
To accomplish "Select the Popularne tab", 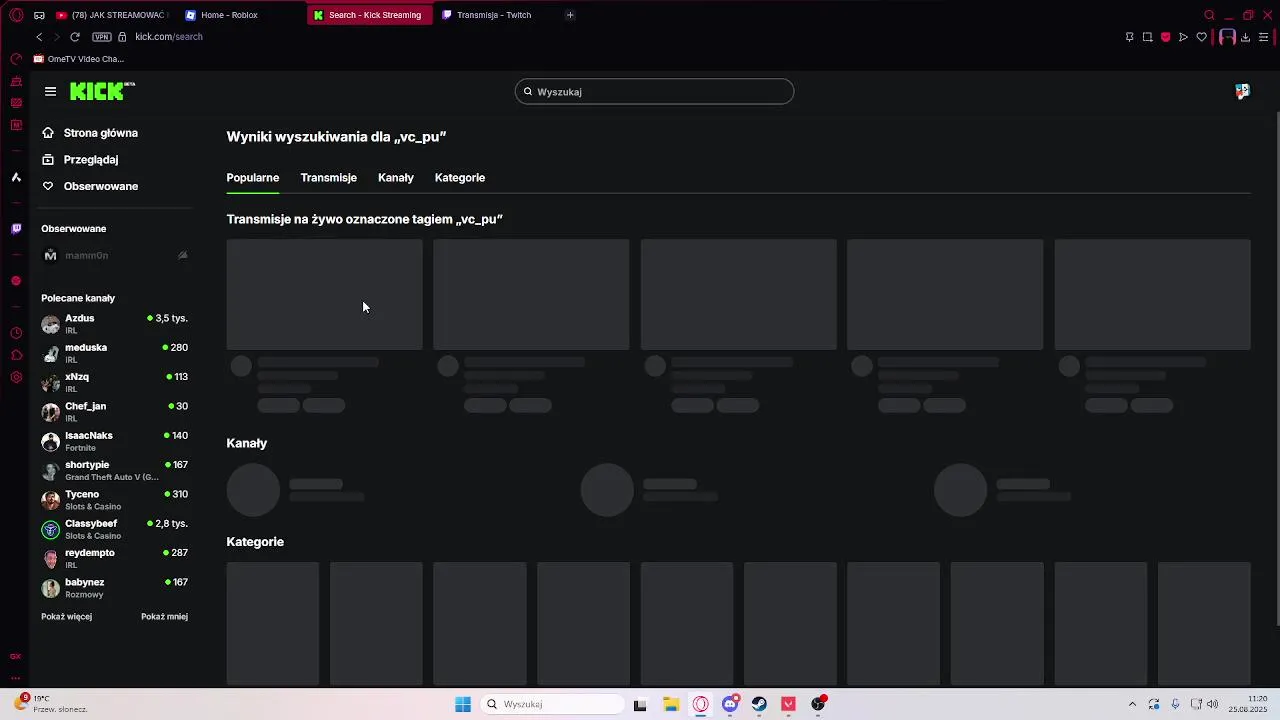I will (253, 178).
